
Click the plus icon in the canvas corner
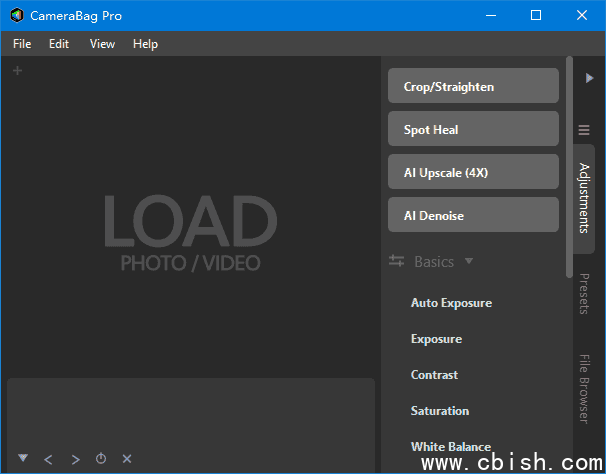[x=17, y=70]
